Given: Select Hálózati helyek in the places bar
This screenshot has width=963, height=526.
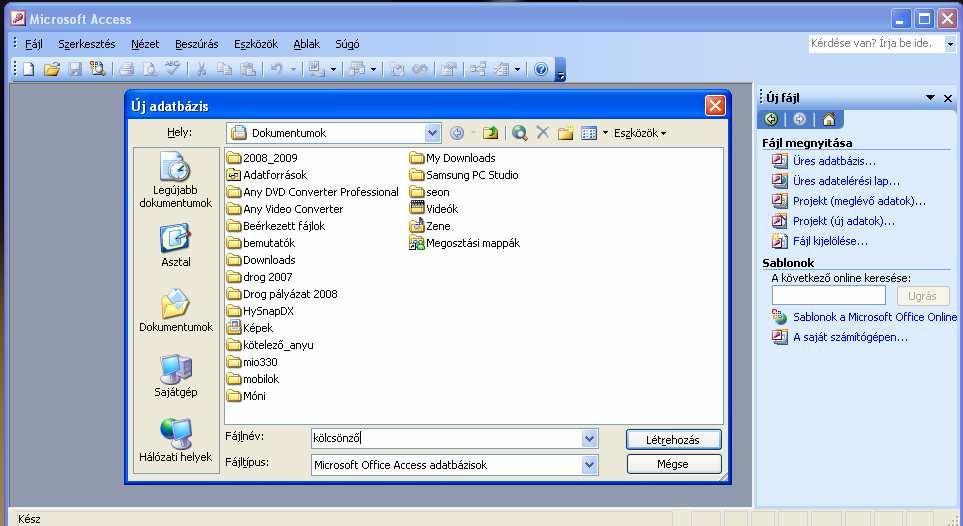Looking at the screenshot, I should tap(176, 440).
